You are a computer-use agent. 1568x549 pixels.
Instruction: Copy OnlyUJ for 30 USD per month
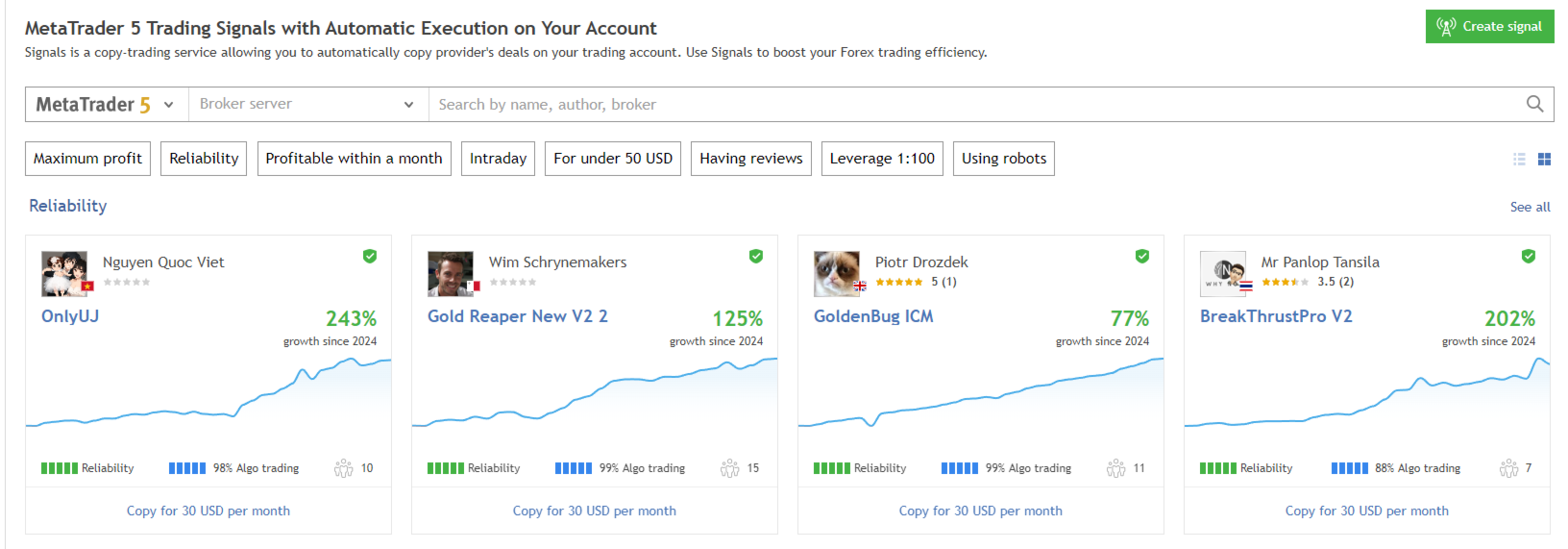(x=208, y=511)
